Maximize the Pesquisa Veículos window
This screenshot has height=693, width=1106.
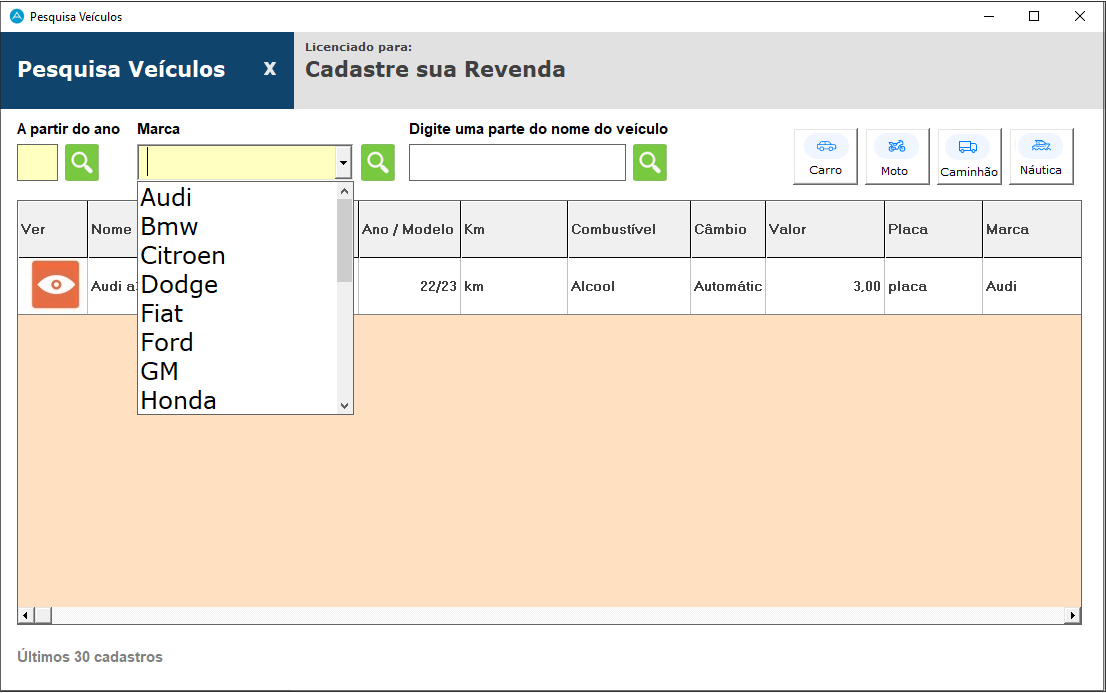click(x=1034, y=16)
